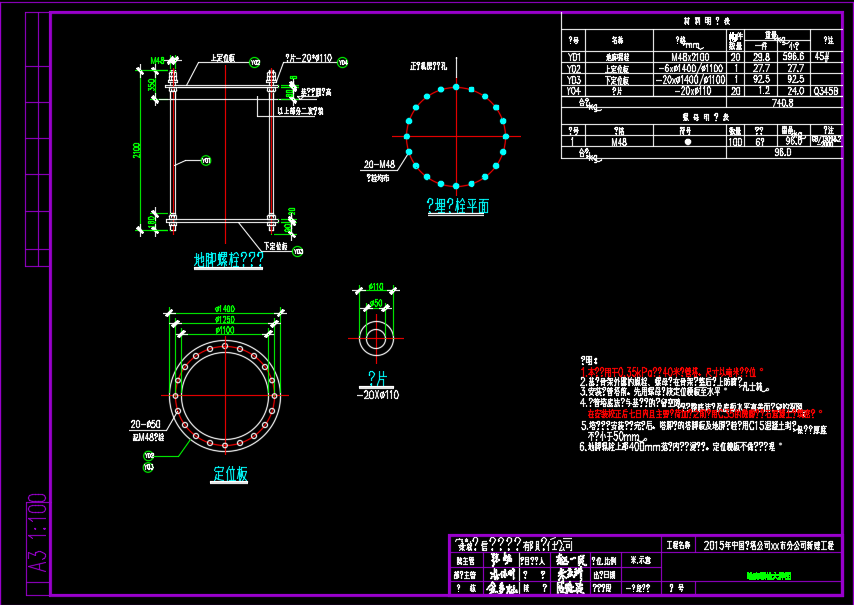The image size is (854, 605).
Task: Click the ø1250 dimension label
Action: pos(222,319)
